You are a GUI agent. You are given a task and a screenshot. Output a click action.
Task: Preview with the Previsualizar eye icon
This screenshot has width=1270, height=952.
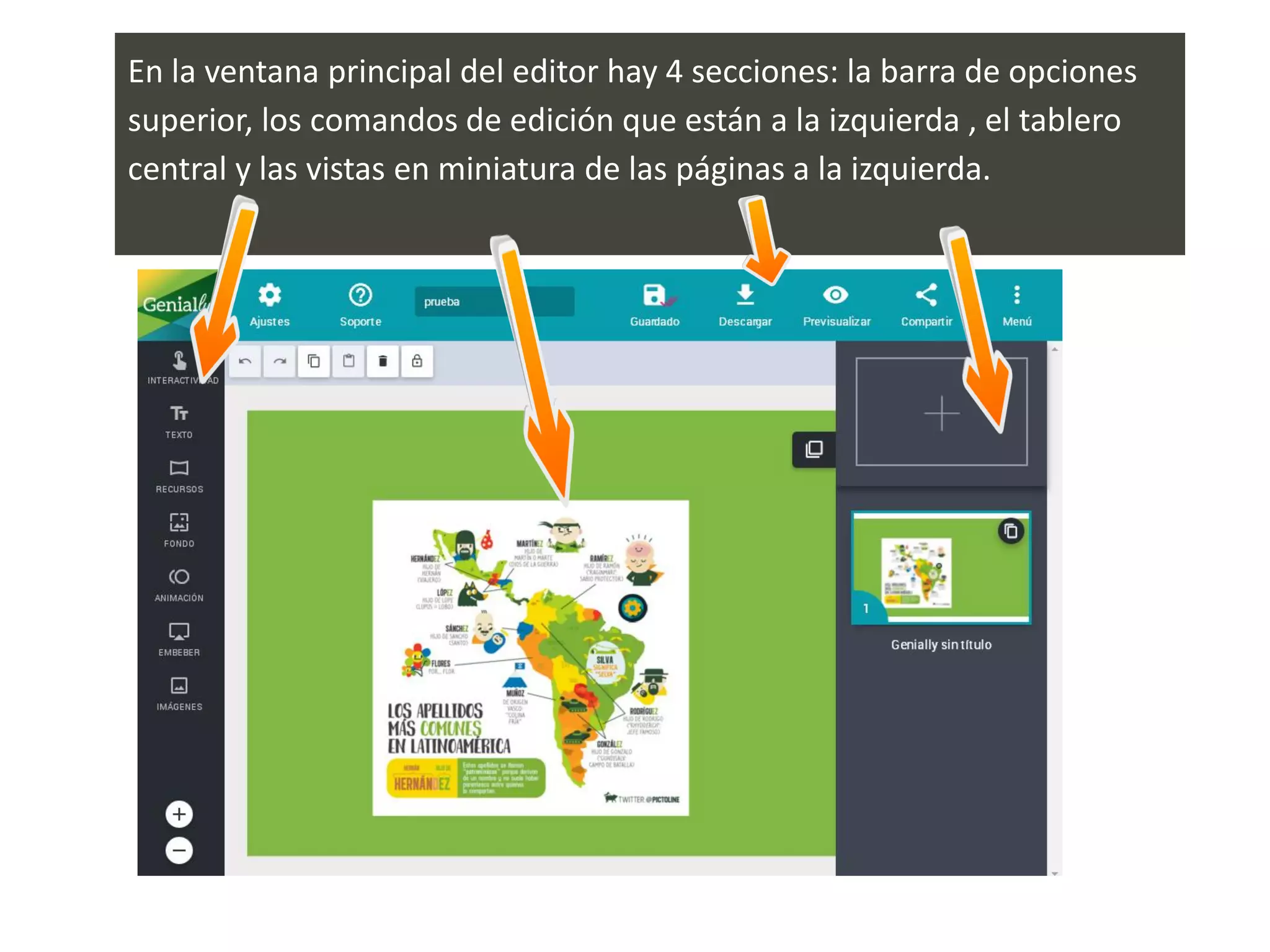[x=835, y=295]
